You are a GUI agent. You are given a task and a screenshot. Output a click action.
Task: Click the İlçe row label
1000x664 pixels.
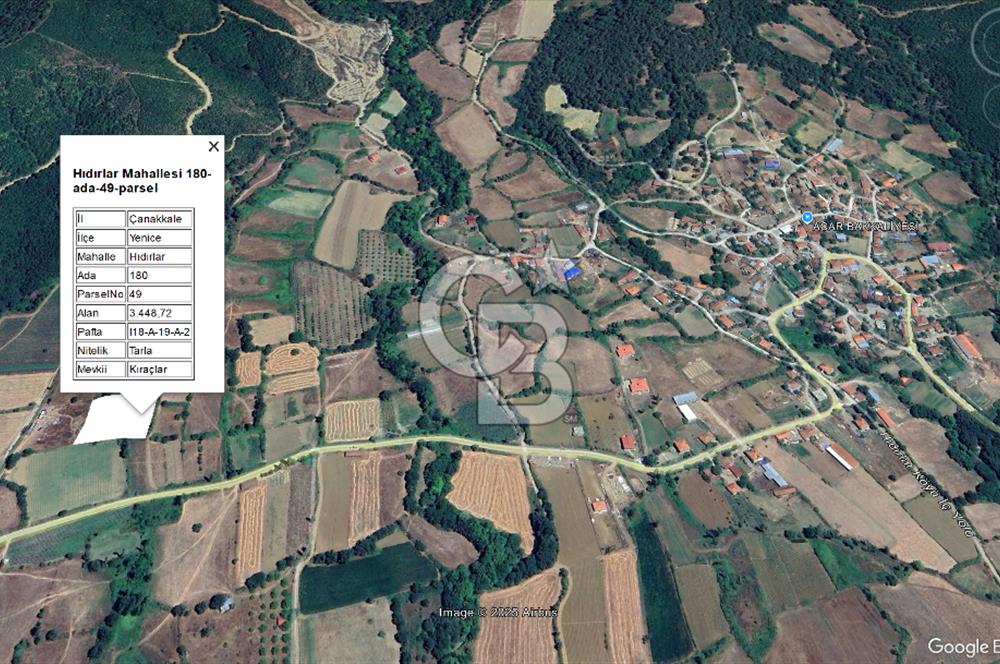[98, 237]
